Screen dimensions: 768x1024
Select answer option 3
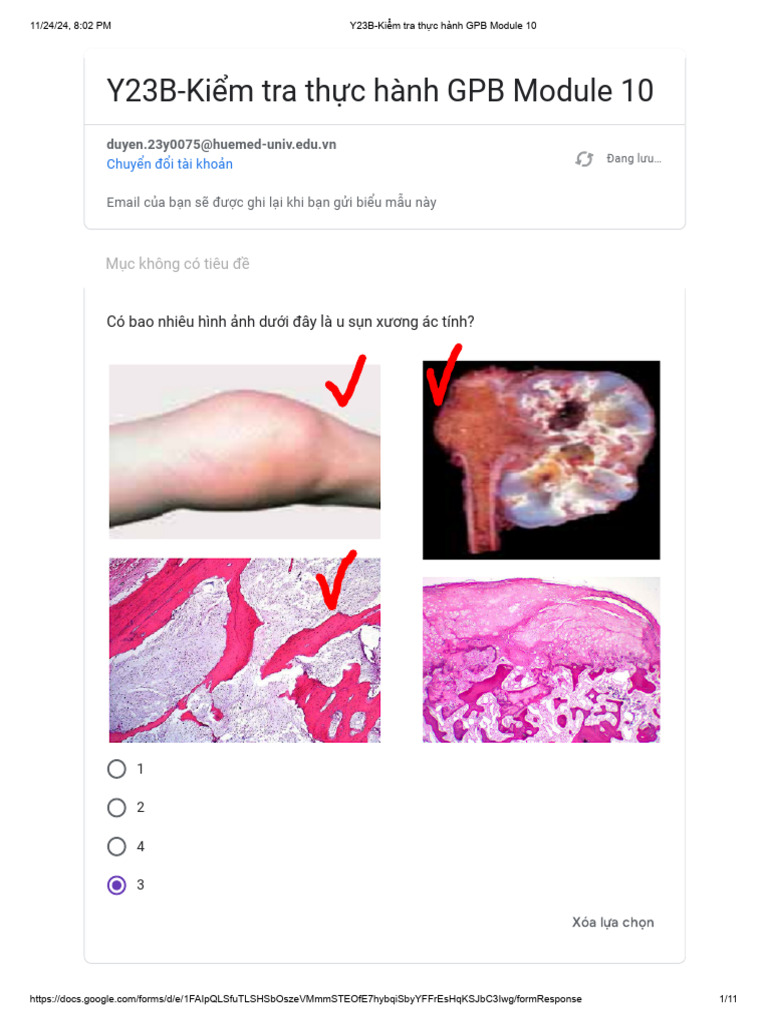[117, 885]
